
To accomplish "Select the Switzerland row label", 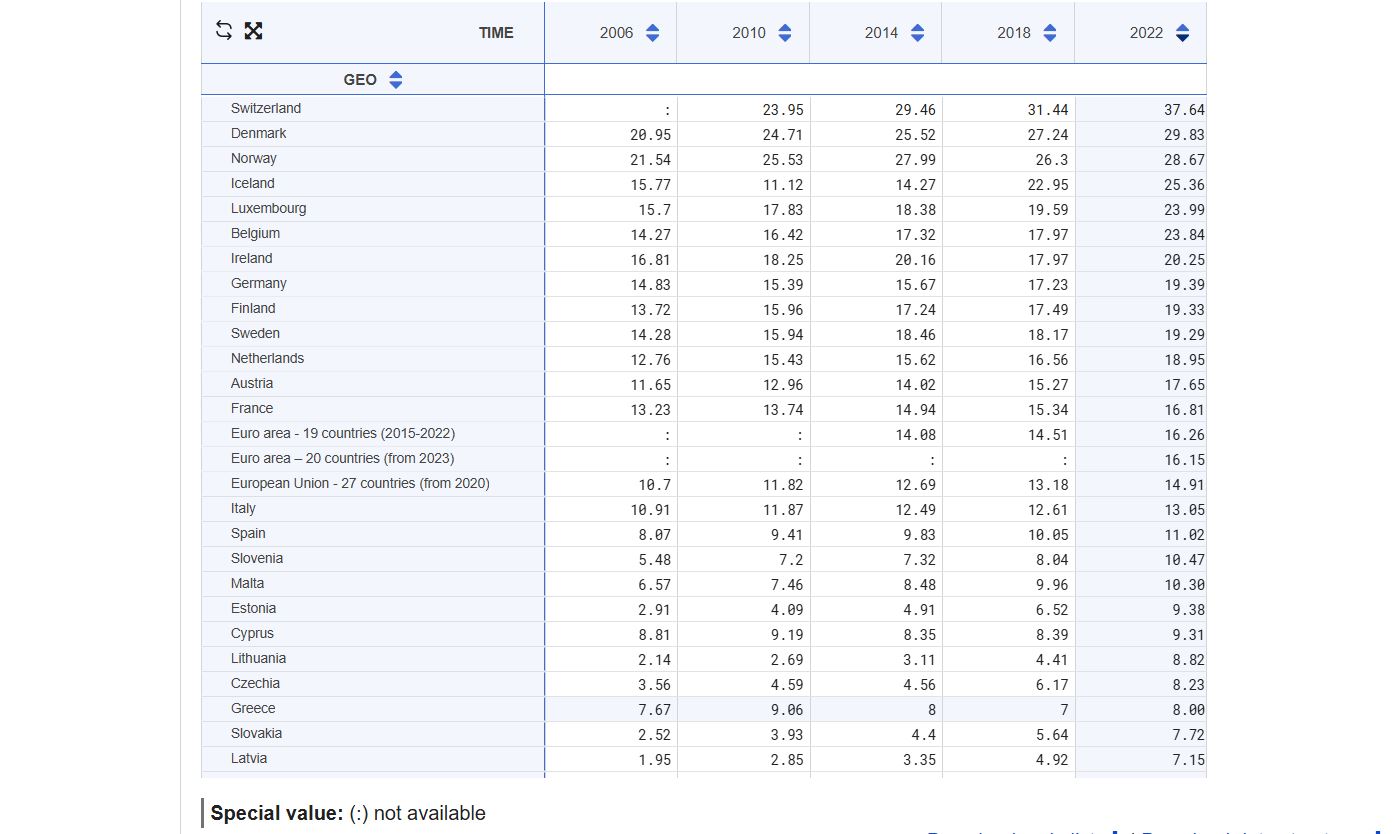I will (266, 109).
